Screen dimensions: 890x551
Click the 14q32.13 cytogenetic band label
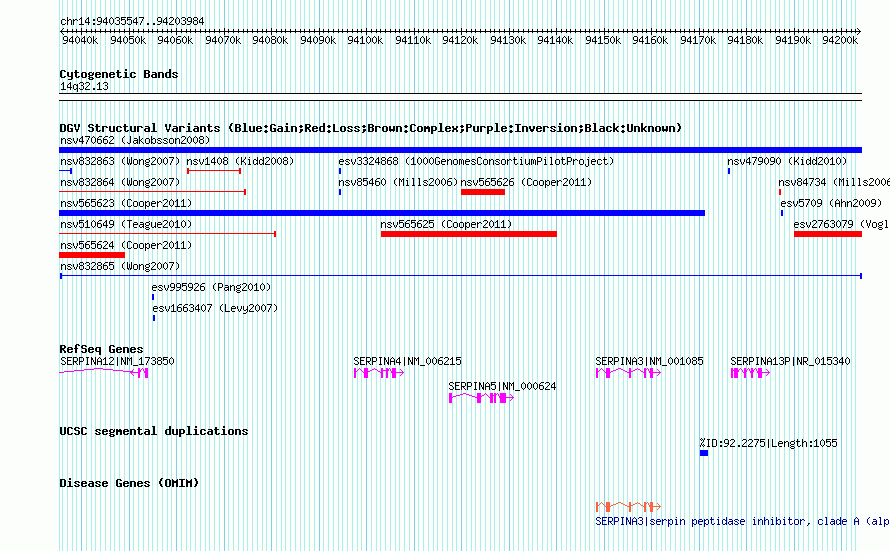[84, 86]
